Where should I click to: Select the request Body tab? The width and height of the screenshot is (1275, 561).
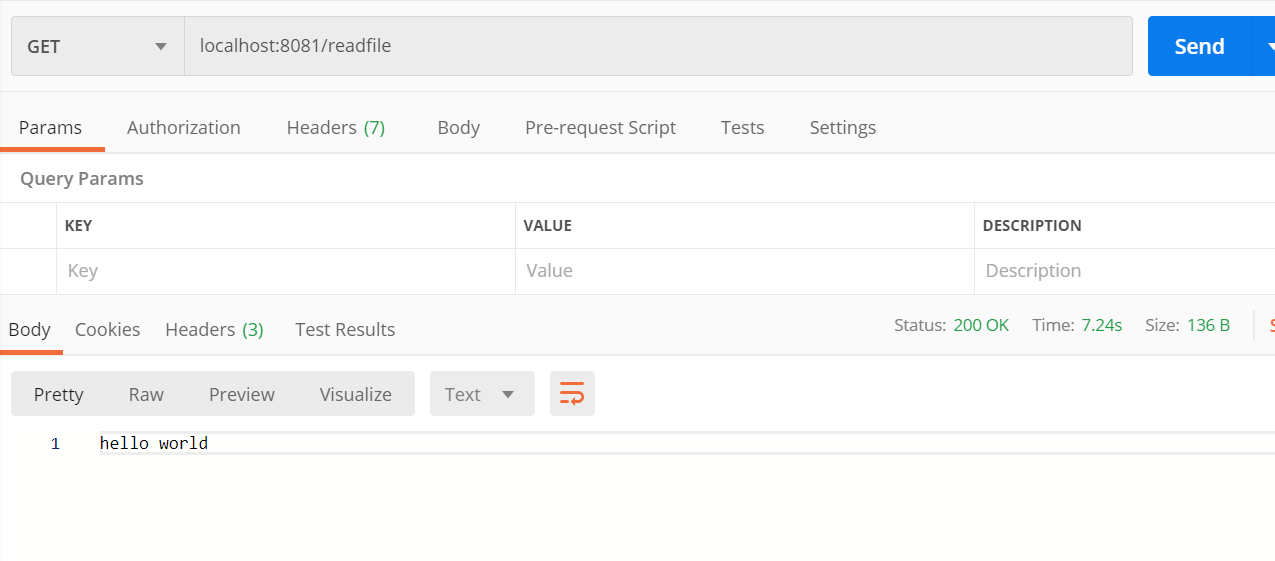[458, 127]
